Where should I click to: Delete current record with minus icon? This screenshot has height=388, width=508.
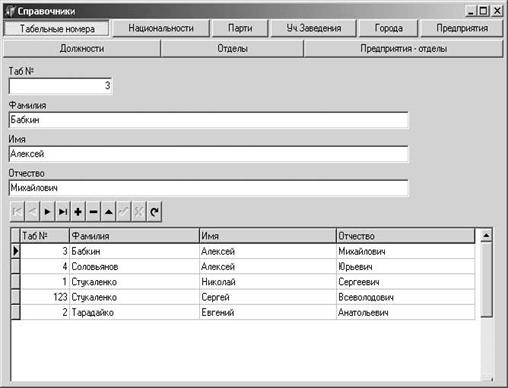tap(93, 212)
